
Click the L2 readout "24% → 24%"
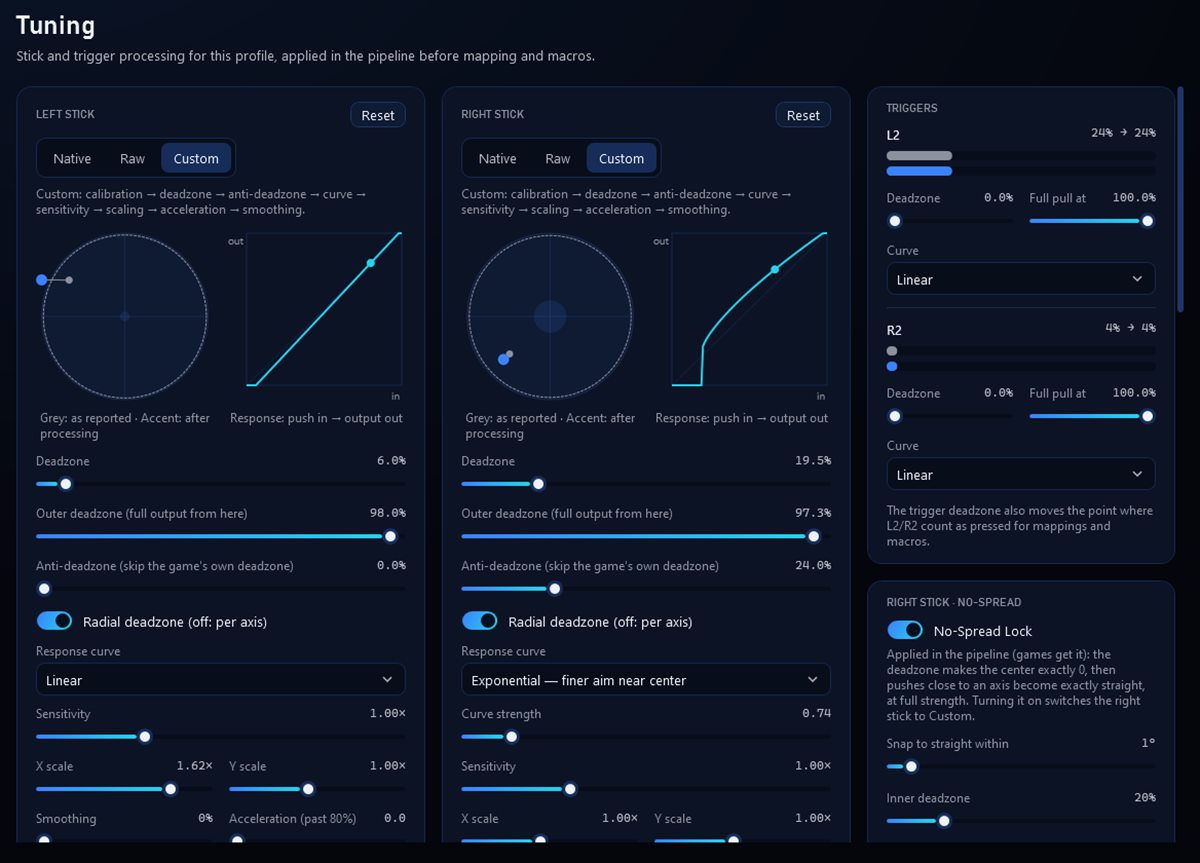pos(1123,132)
